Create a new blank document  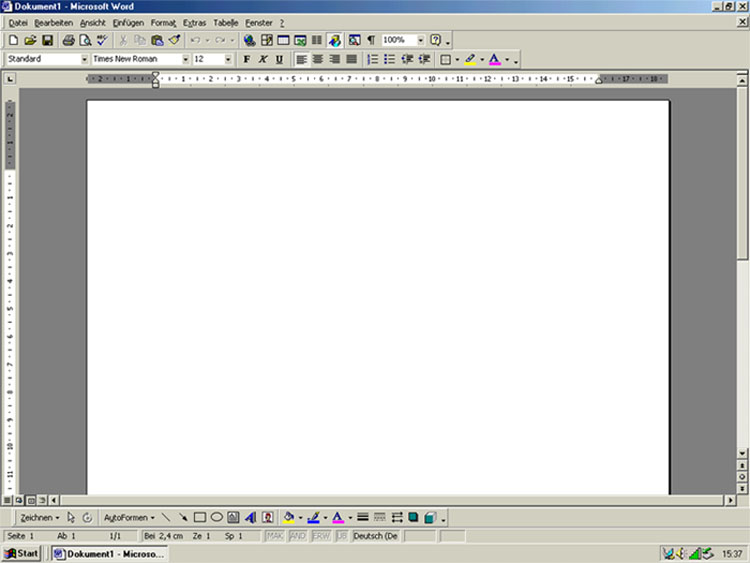(x=13, y=40)
